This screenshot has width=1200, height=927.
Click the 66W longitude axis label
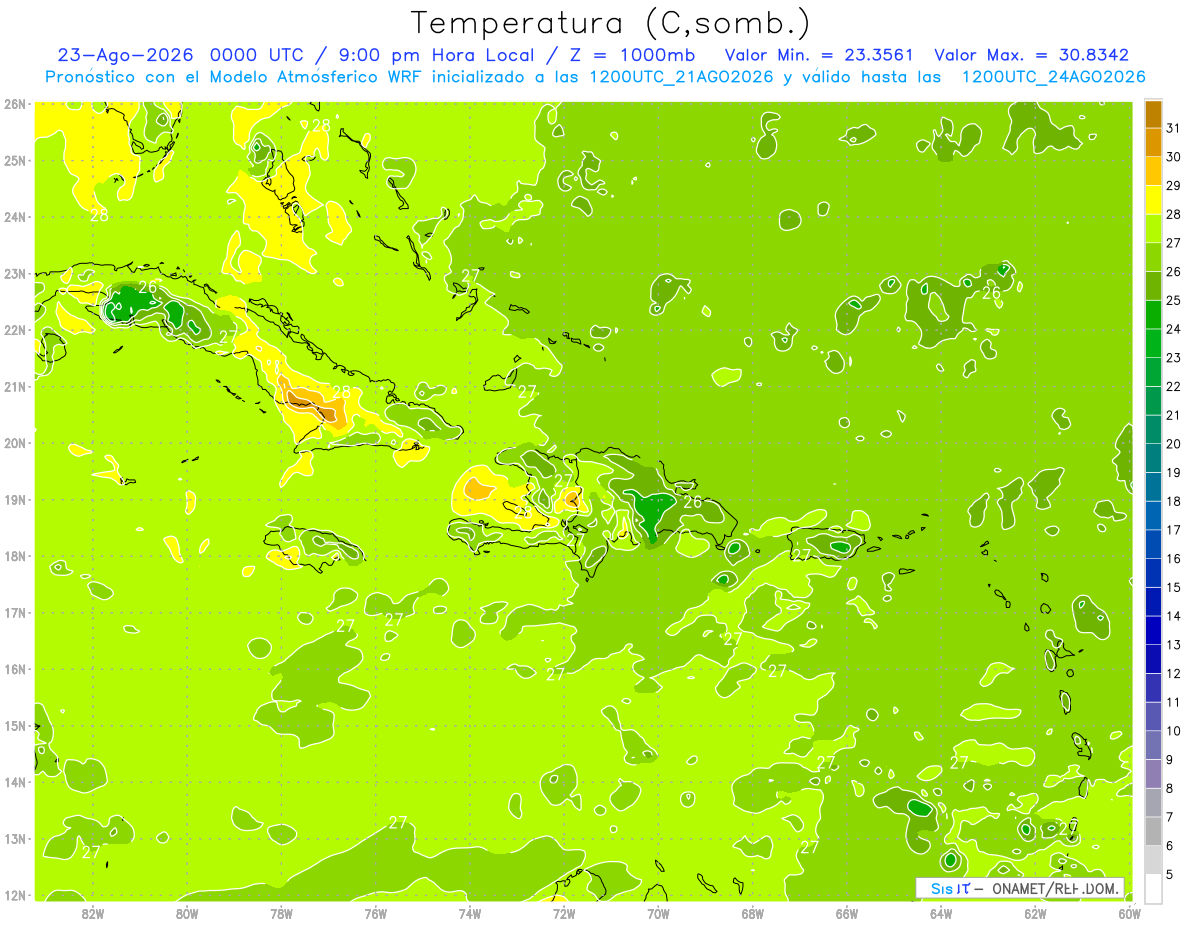[847, 913]
